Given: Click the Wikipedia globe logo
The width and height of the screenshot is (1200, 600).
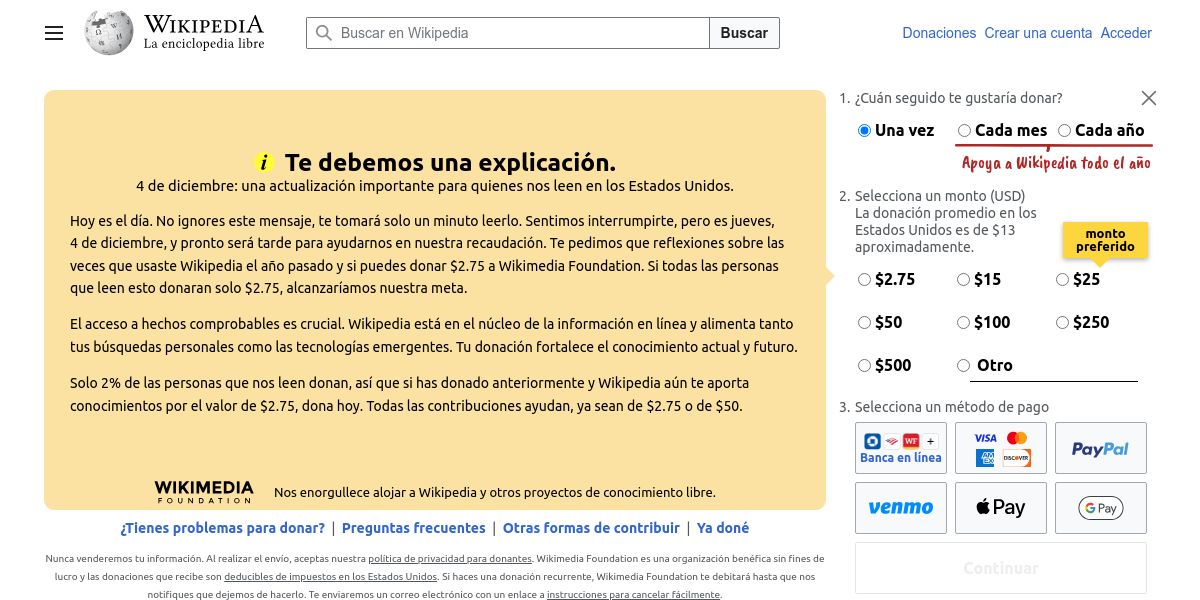Looking at the screenshot, I should point(109,33).
